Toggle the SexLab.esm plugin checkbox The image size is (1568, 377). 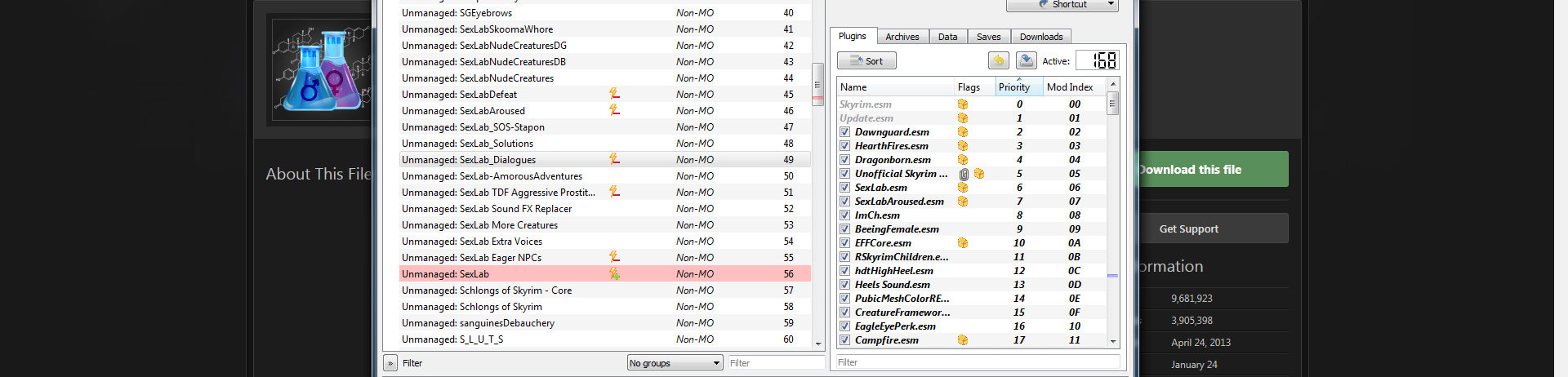click(845, 188)
